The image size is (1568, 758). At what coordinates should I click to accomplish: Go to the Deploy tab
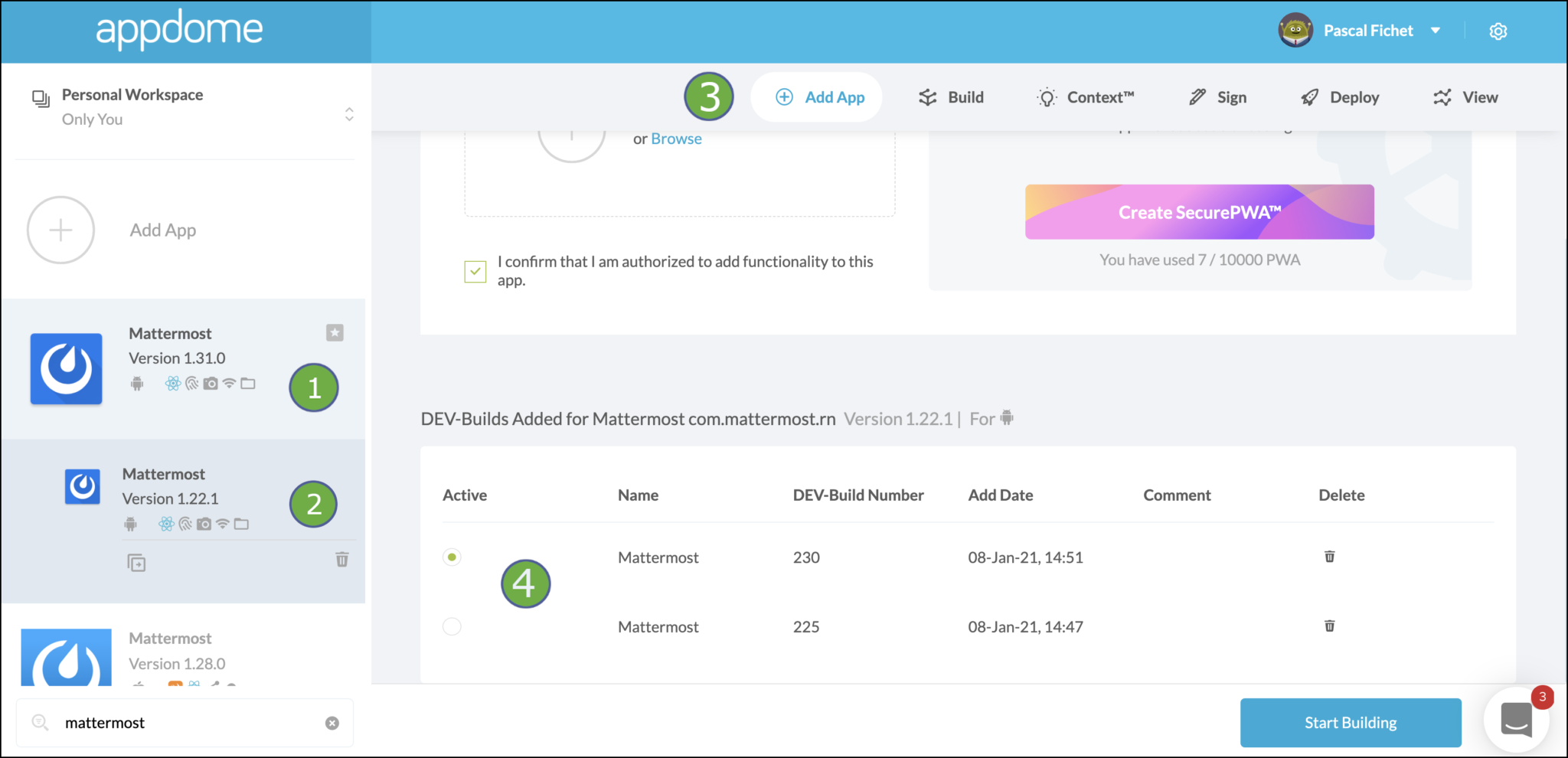pos(1340,97)
